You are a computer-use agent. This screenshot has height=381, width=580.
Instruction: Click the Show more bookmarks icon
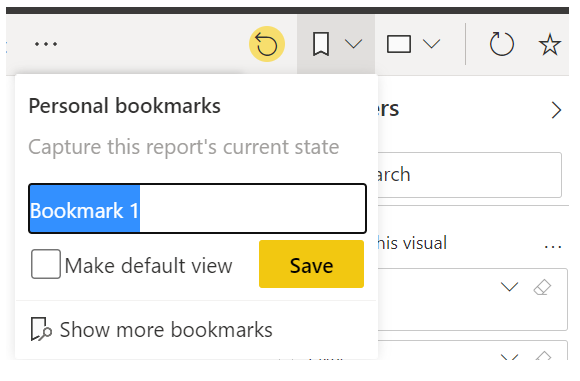41,329
